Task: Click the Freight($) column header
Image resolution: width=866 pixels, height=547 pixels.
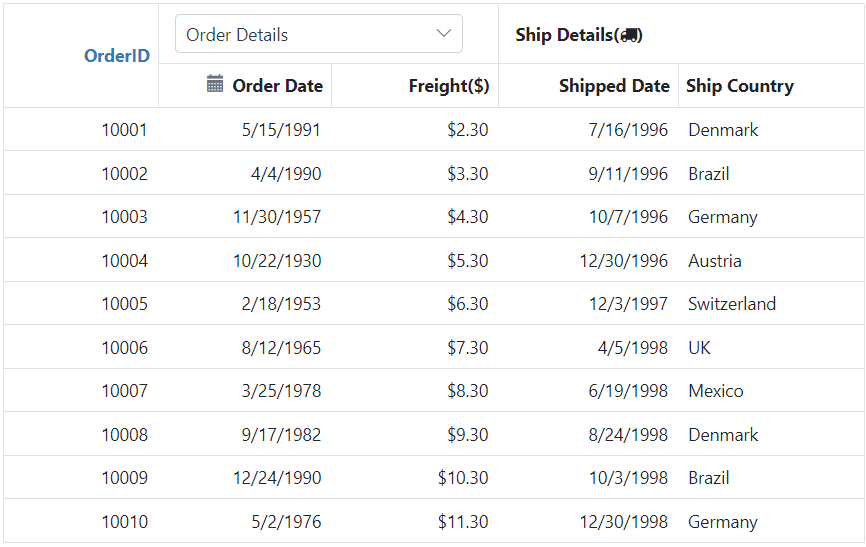Action: (x=448, y=86)
